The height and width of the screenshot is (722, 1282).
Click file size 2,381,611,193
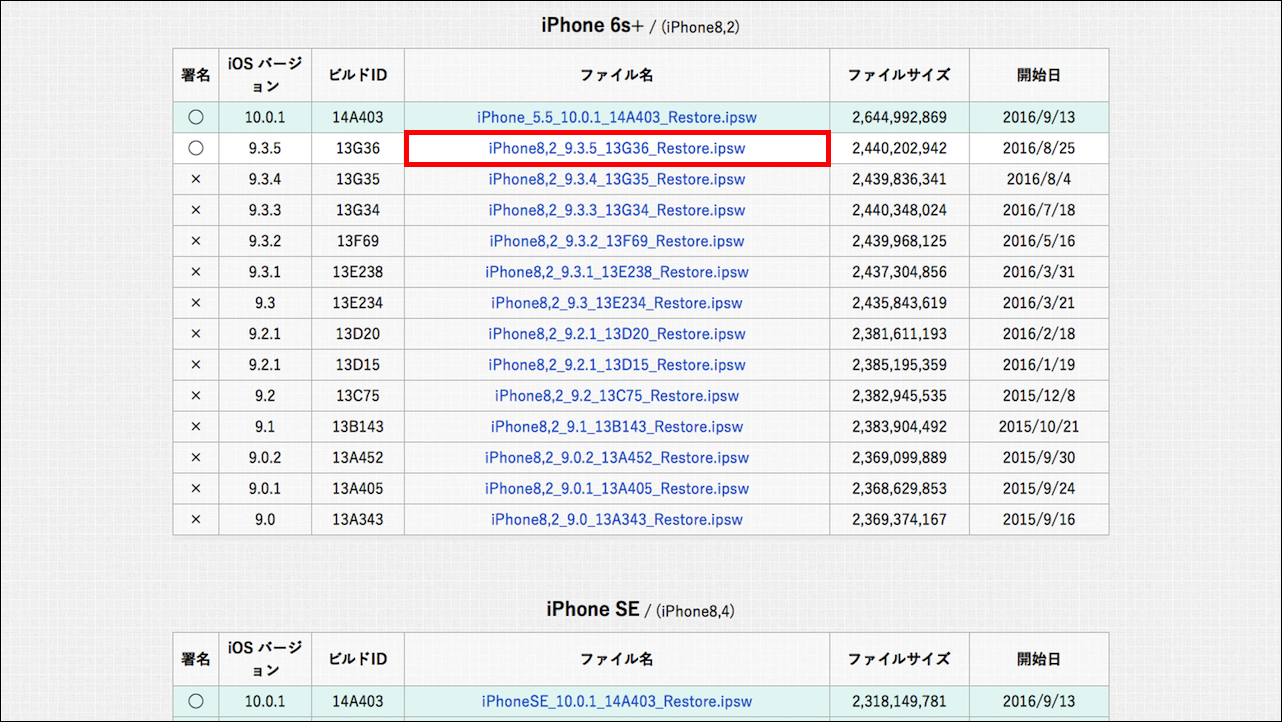pyautogui.click(x=899, y=334)
